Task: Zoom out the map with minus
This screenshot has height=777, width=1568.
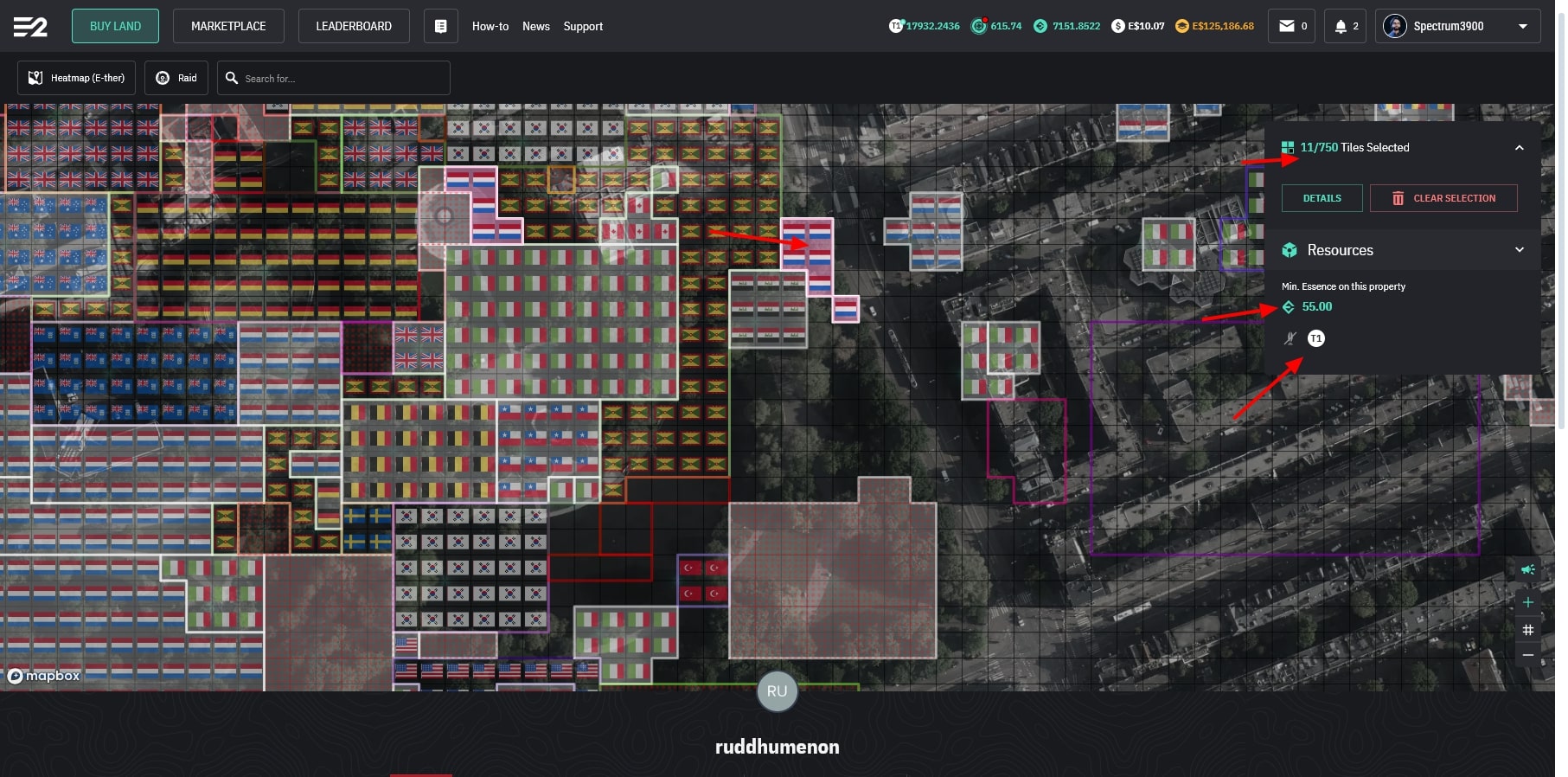Action: (x=1528, y=655)
